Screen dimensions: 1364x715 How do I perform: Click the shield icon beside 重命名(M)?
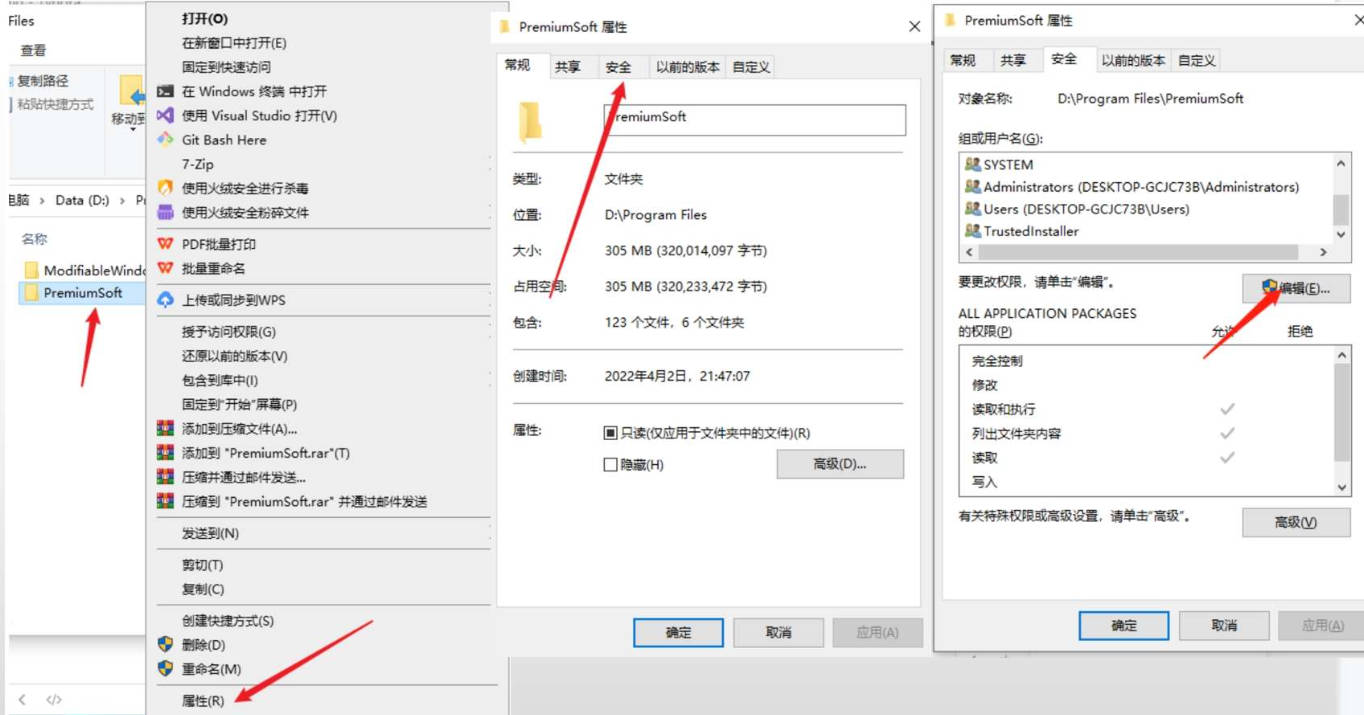tap(165, 669)
